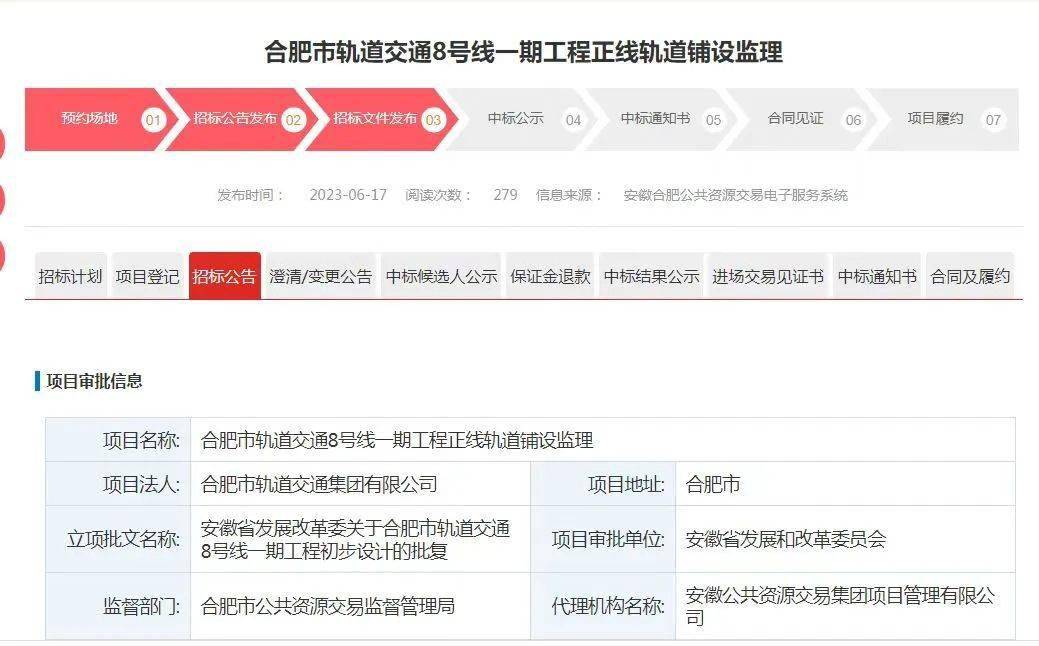Image resolution: width=1039 pixels, height=646 pixels.
Task: Open the 进场交易见证书 tab
Action: [x=768, y=276]
